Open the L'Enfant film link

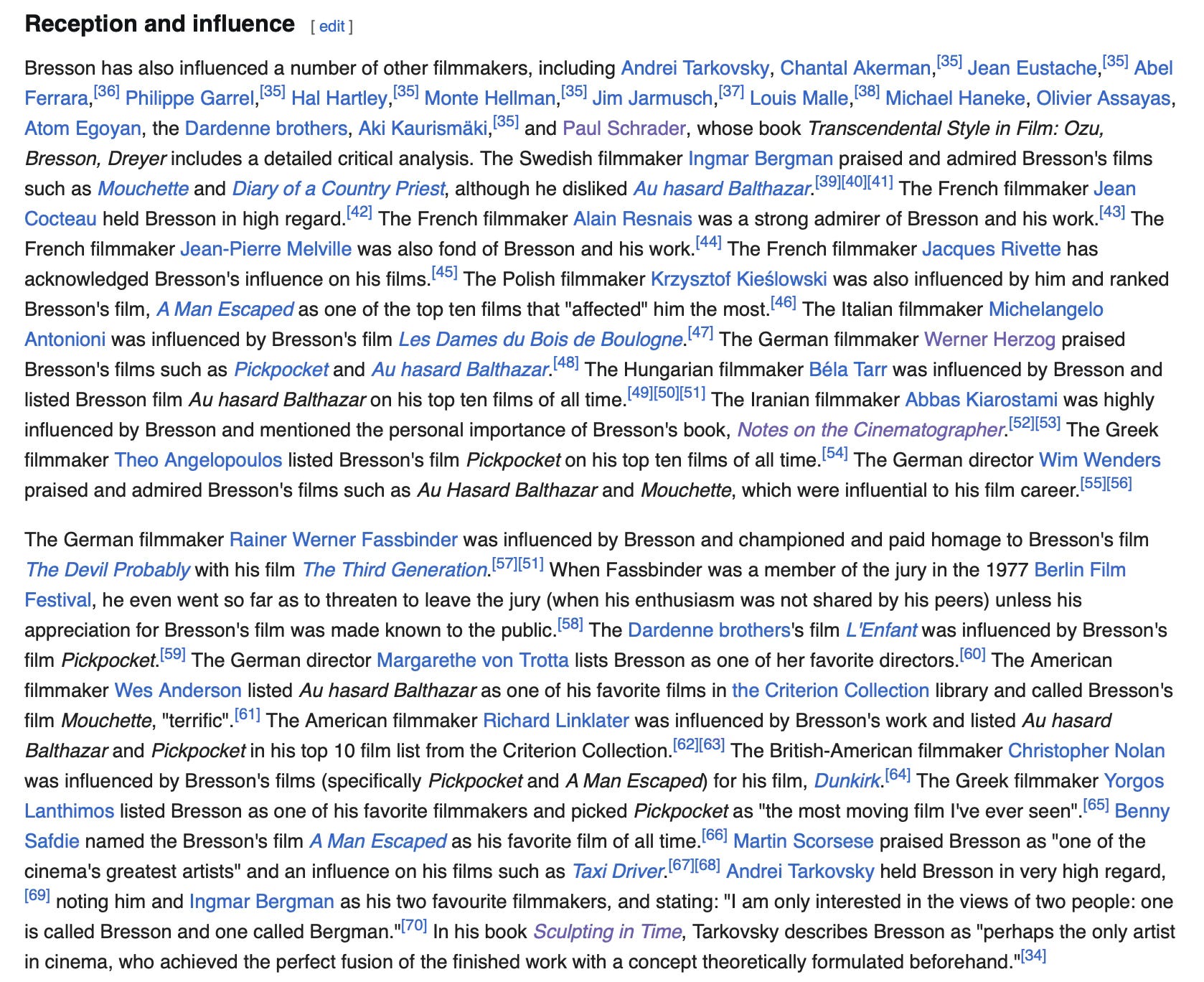pyautogui.click(x=881, y=630)
